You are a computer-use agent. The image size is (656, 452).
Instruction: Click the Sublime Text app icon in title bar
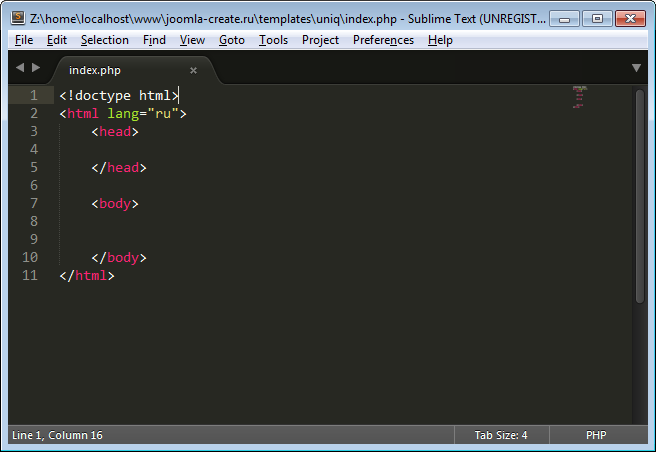click(x=18, y=18)
